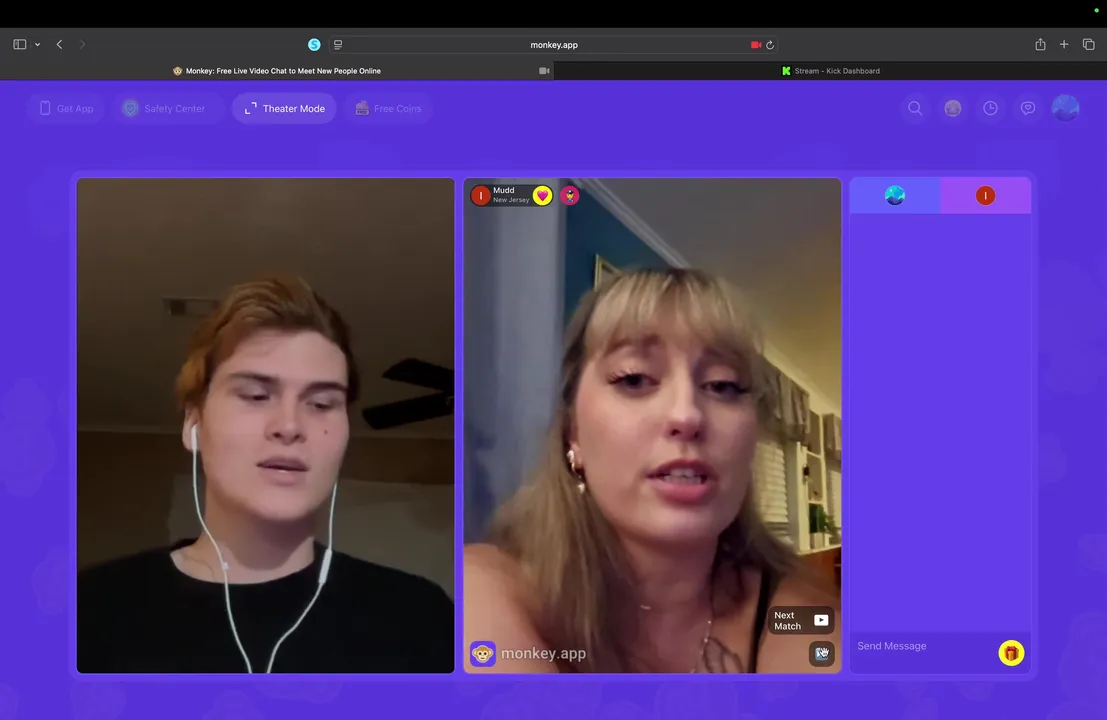Click the search magnifier icon

pos(915,108)
